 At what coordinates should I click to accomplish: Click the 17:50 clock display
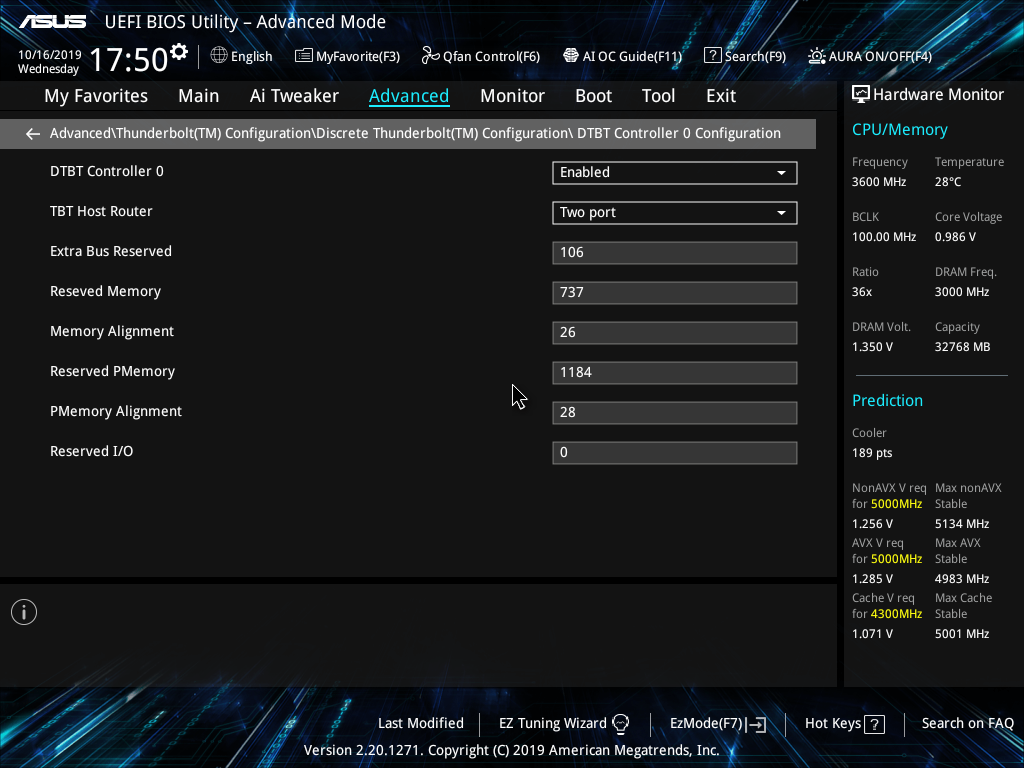click(x=128, y=59)
